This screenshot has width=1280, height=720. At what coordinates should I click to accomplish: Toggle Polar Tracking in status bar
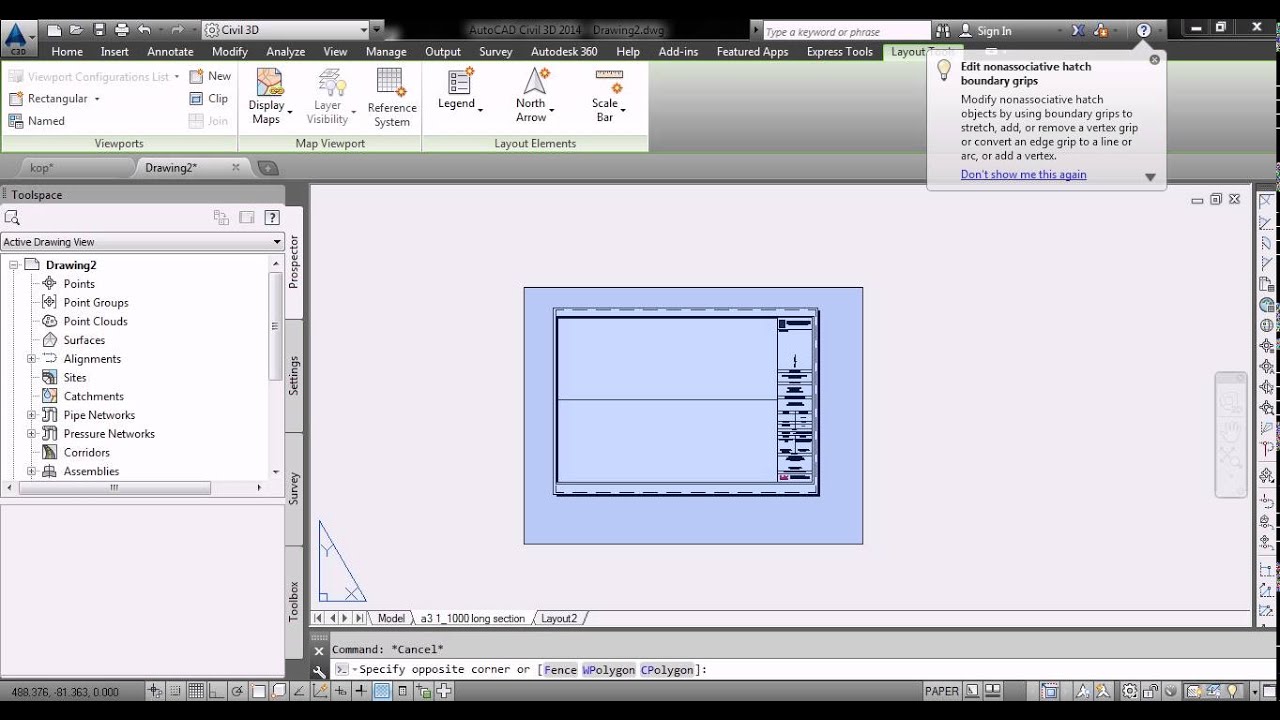click(238, 691)
